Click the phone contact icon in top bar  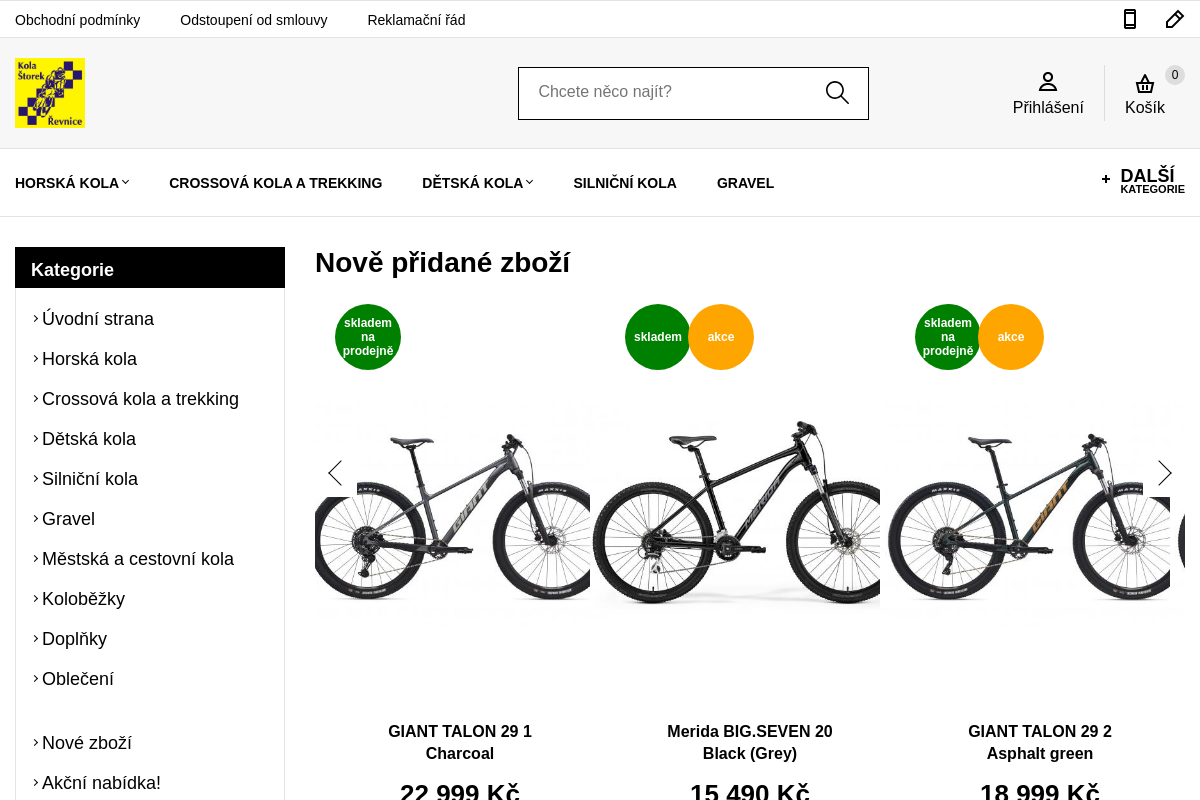coord(1129,18)
